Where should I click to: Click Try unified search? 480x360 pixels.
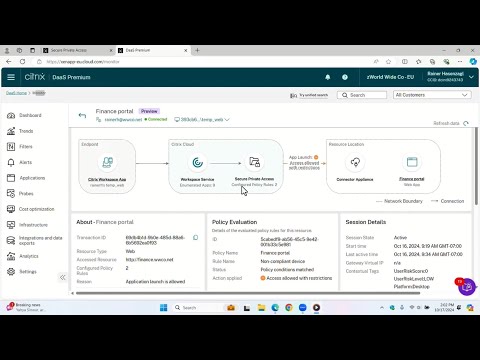309,95
